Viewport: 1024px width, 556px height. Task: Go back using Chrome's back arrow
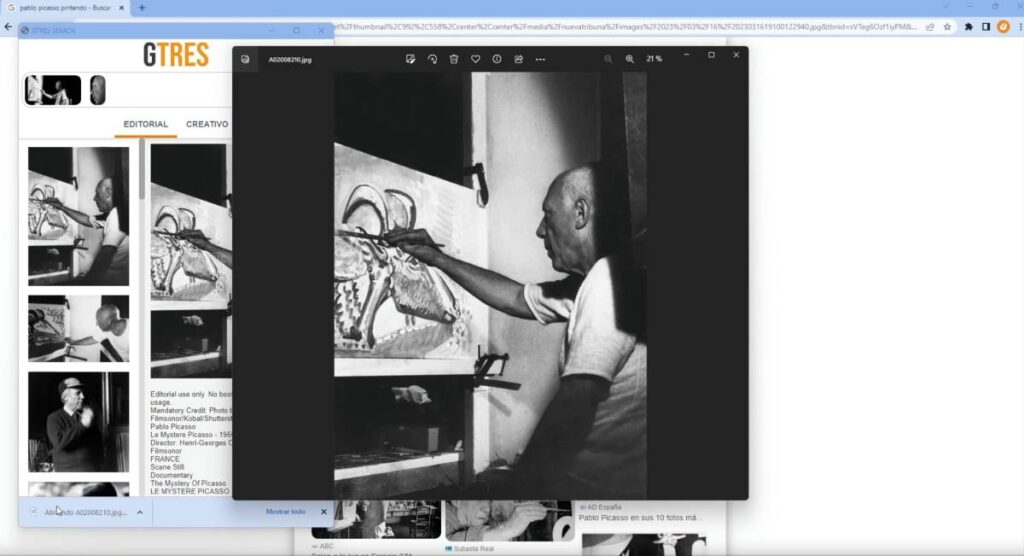pos(8,27)
